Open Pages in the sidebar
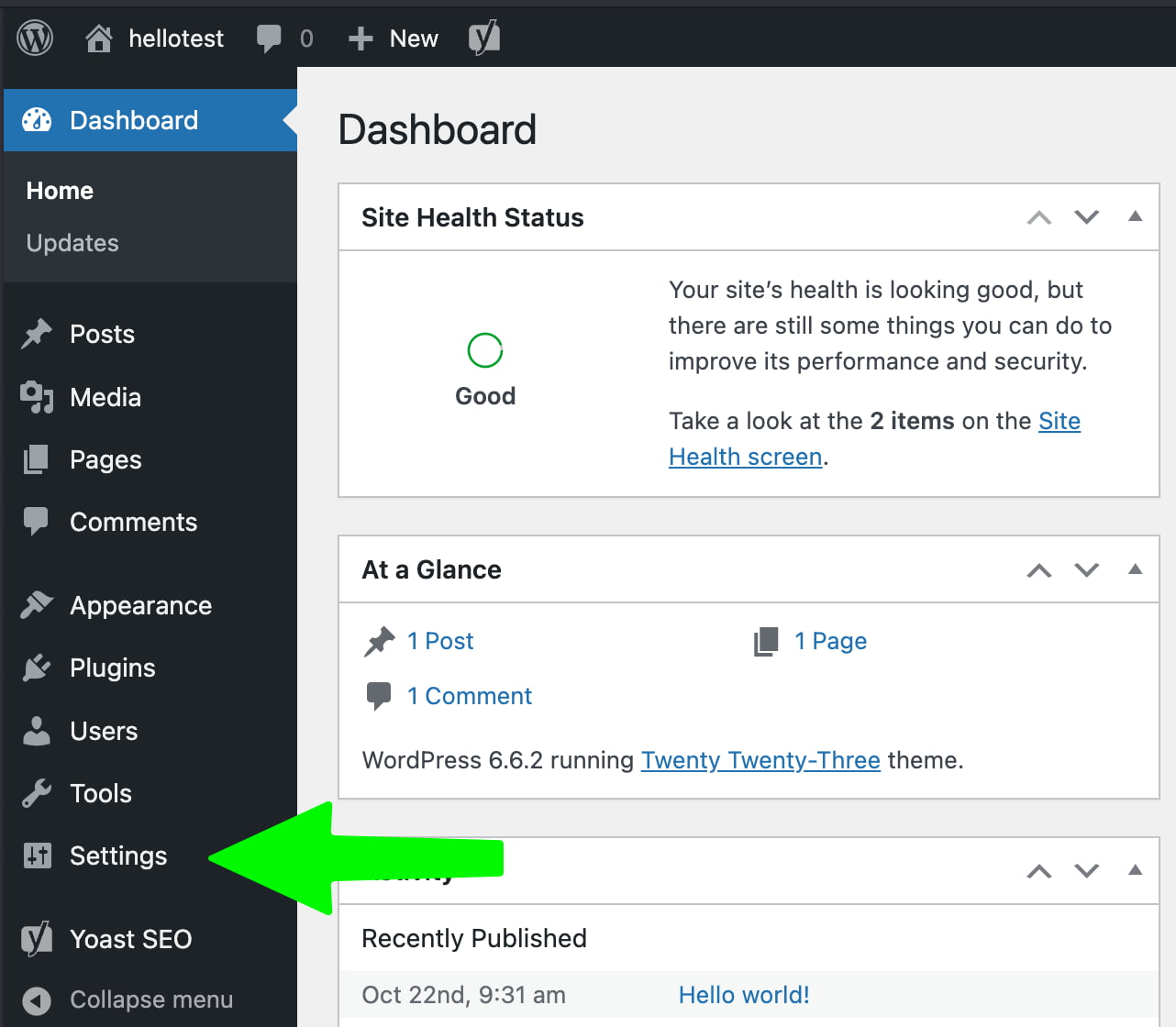The height and width of the screenshot is (1027, 1176). coord(105,460)
